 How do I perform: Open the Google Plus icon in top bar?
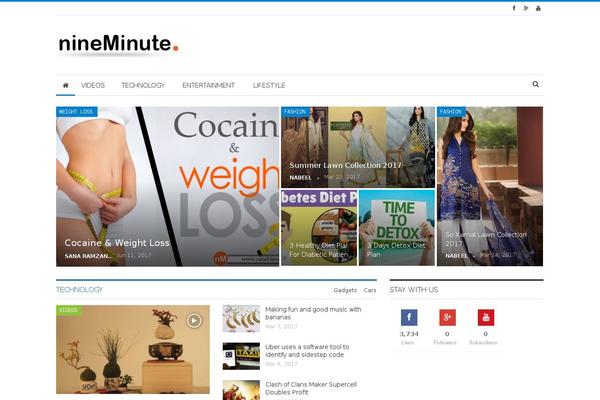526,8
